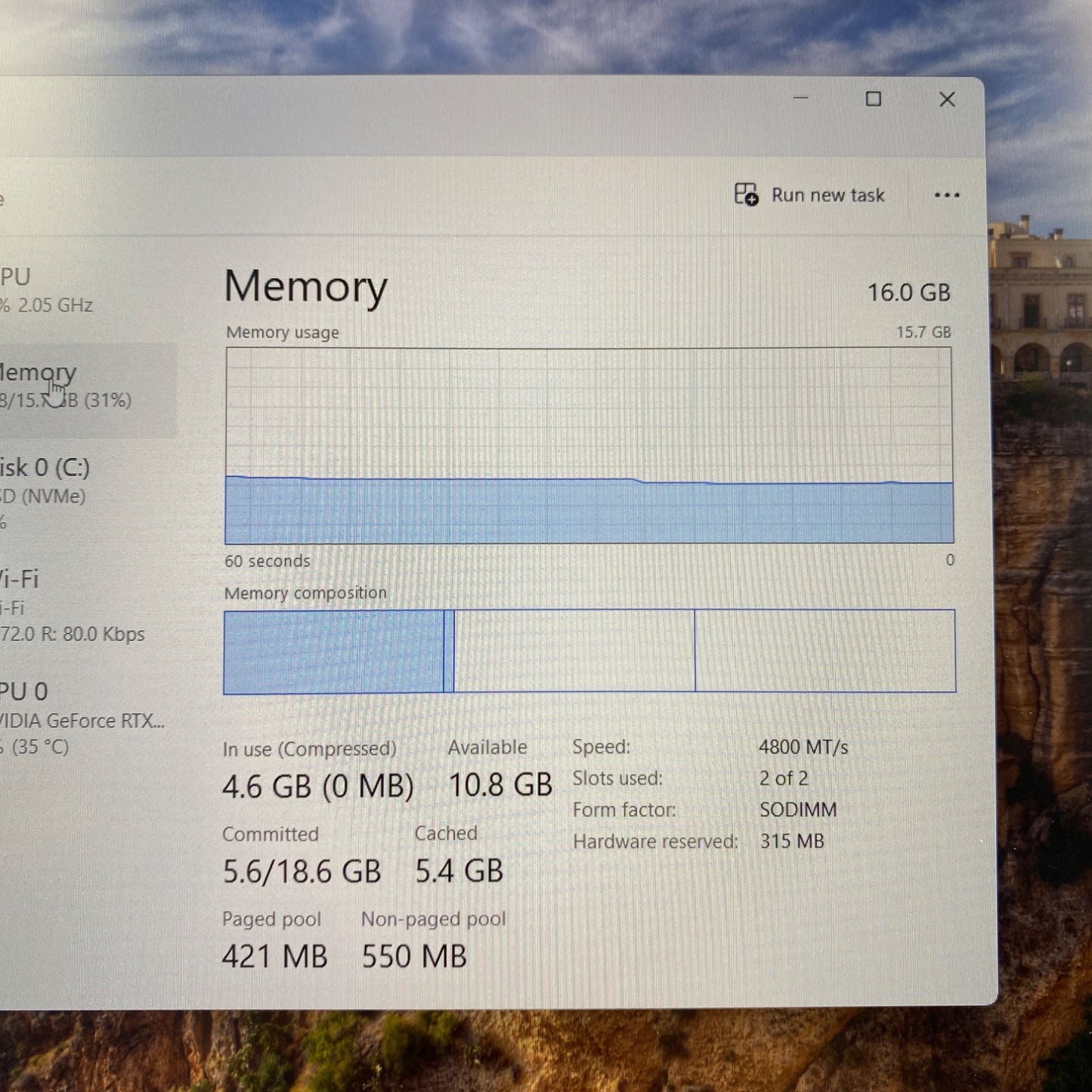Click the 5.6/18.6 GB committed value

302,871
